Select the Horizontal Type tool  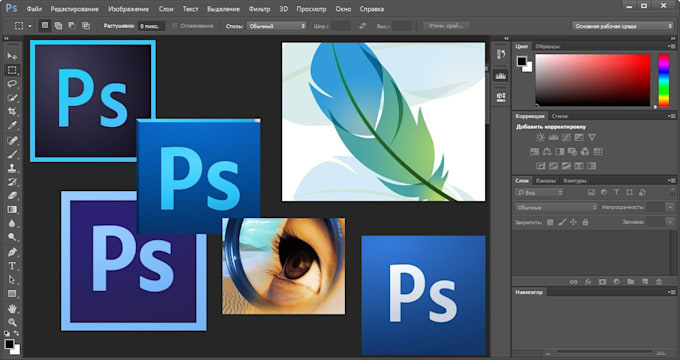[12, 266]
